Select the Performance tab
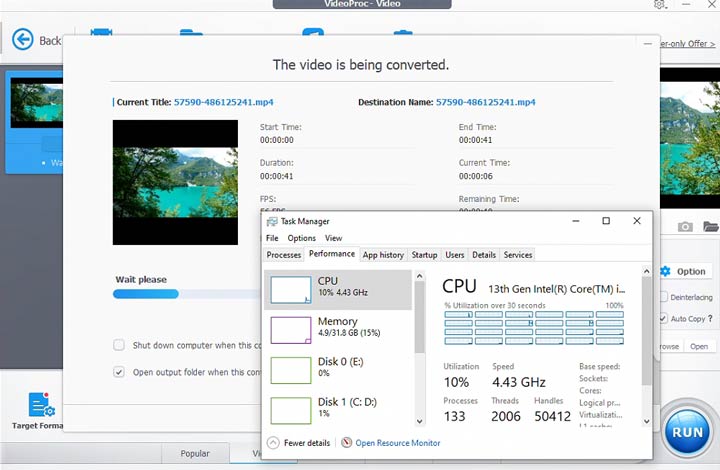Viewport: 720px width, 470px height. [x=332, y=254]
